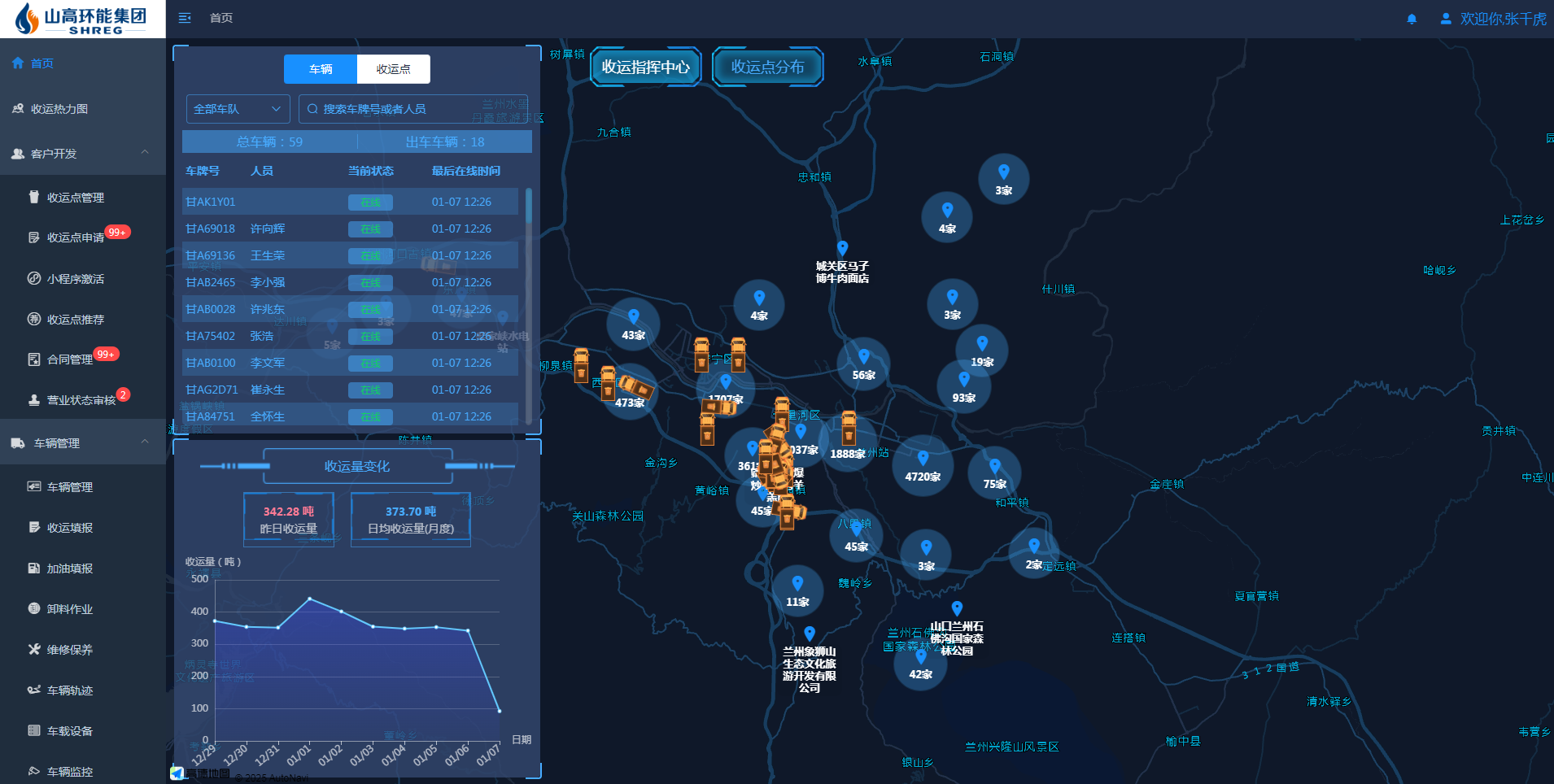Select driver 王生荣 in the list

point(268,255)
